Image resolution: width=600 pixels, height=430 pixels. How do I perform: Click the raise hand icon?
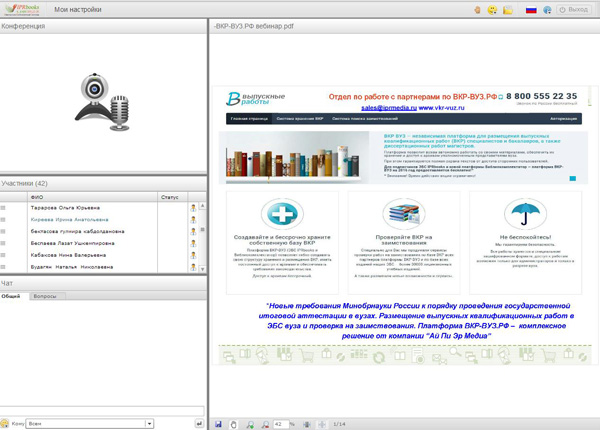(x=477, y=10)
